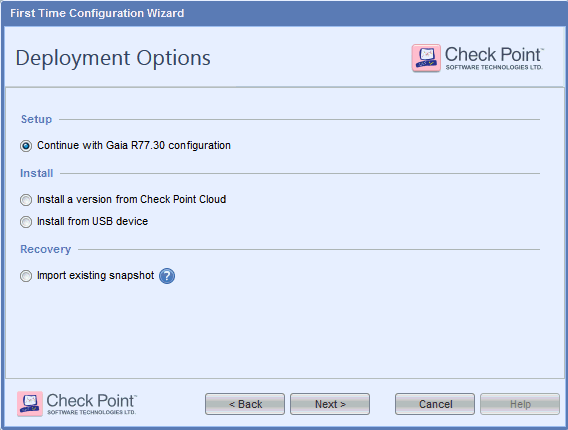This screenshot has width=568, height=430.
Task: Click the Check Point Software Technologies header text
Action: (494, 58)
